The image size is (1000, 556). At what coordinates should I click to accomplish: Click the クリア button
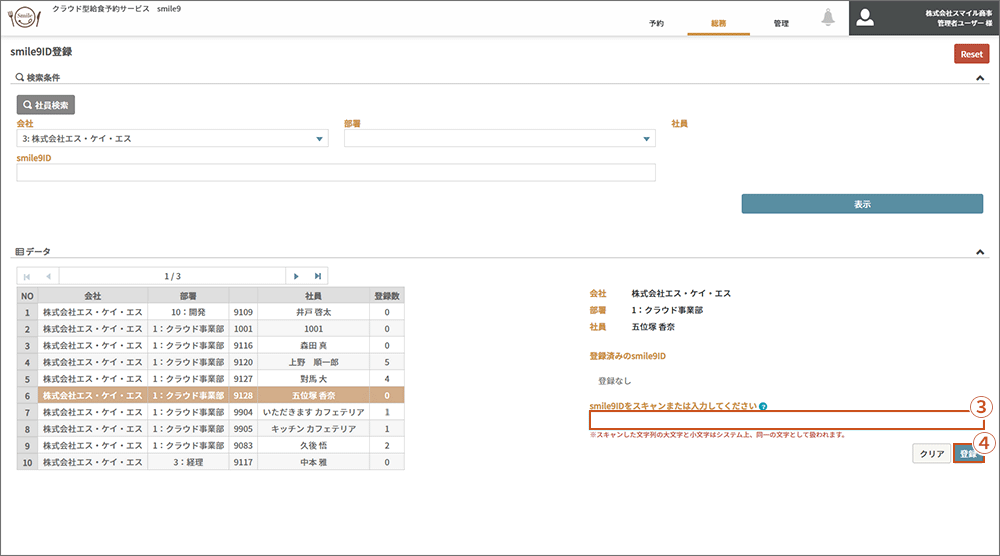(932, 454)
